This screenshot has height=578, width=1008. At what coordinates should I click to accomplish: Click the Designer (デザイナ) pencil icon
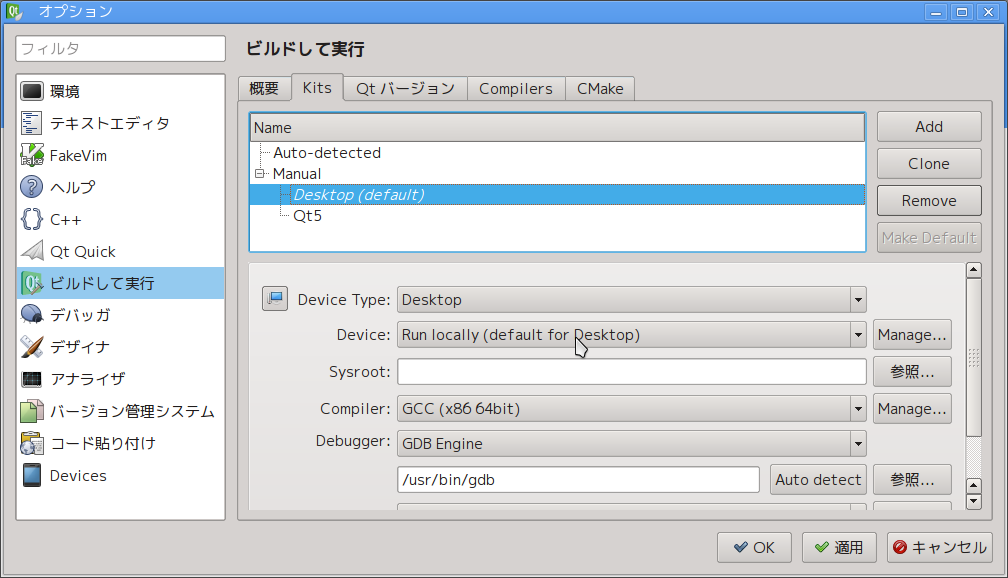point(32,347)
